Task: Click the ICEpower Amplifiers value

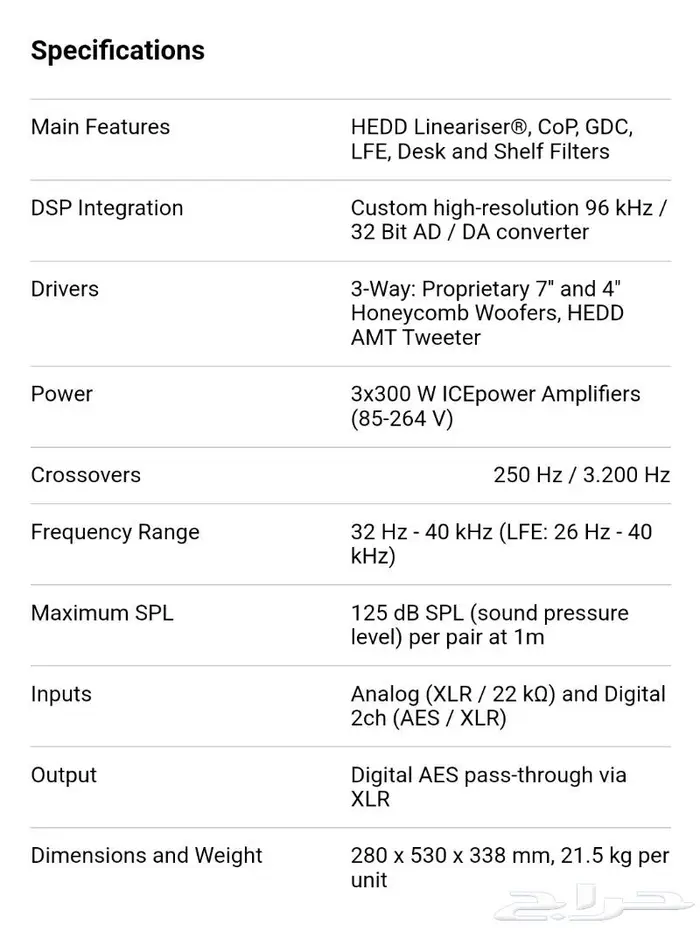Action: pyautogui.click(x=496, y=406)
